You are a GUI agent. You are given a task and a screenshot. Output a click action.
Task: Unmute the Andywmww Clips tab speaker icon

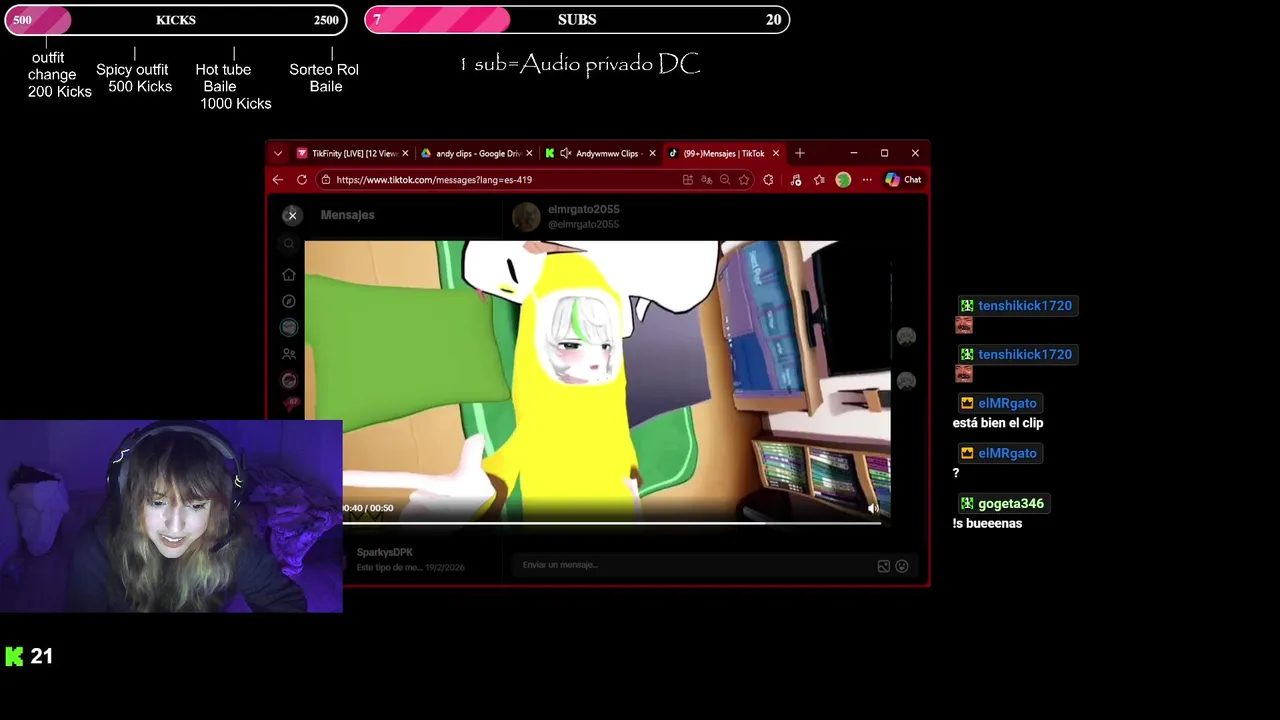point(566,153)
